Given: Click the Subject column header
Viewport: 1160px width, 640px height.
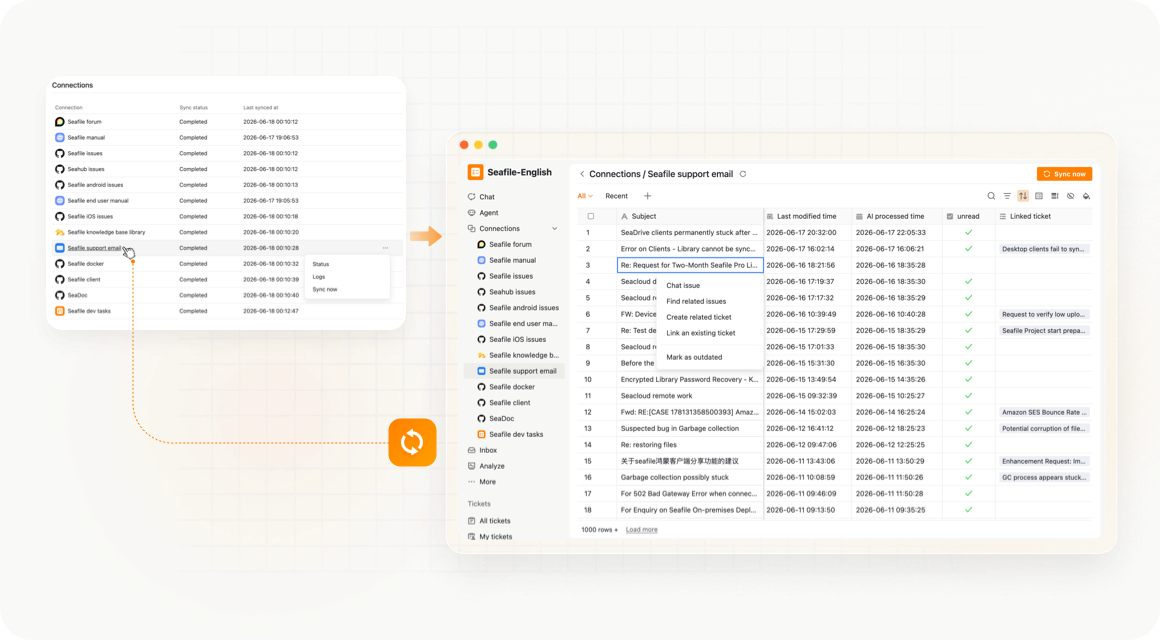Looking at the screenshot, I should (x=689, y=217).
